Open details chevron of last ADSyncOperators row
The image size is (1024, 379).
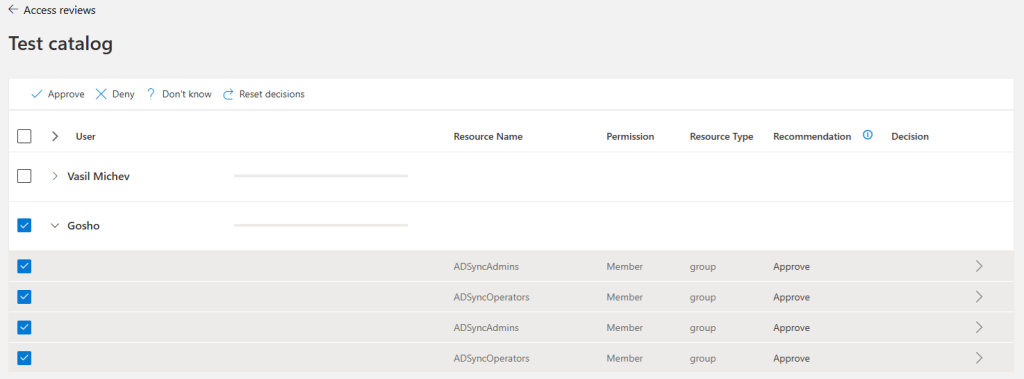[978, 358]
